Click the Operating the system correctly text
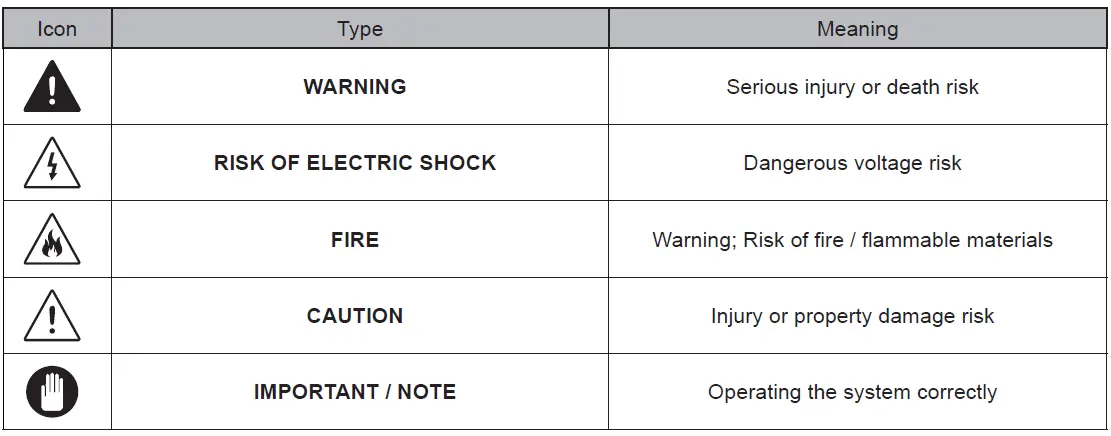Image resolution: width=1111 pixels, height=436 pixels. coord(852,392)
